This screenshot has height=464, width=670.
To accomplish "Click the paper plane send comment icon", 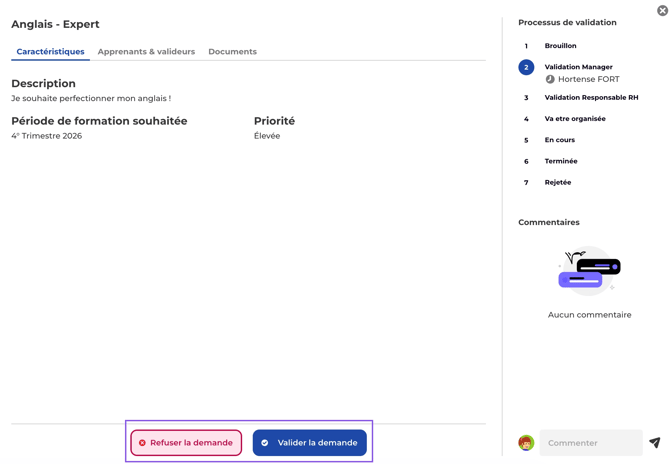I will click(x=655, y=443).
